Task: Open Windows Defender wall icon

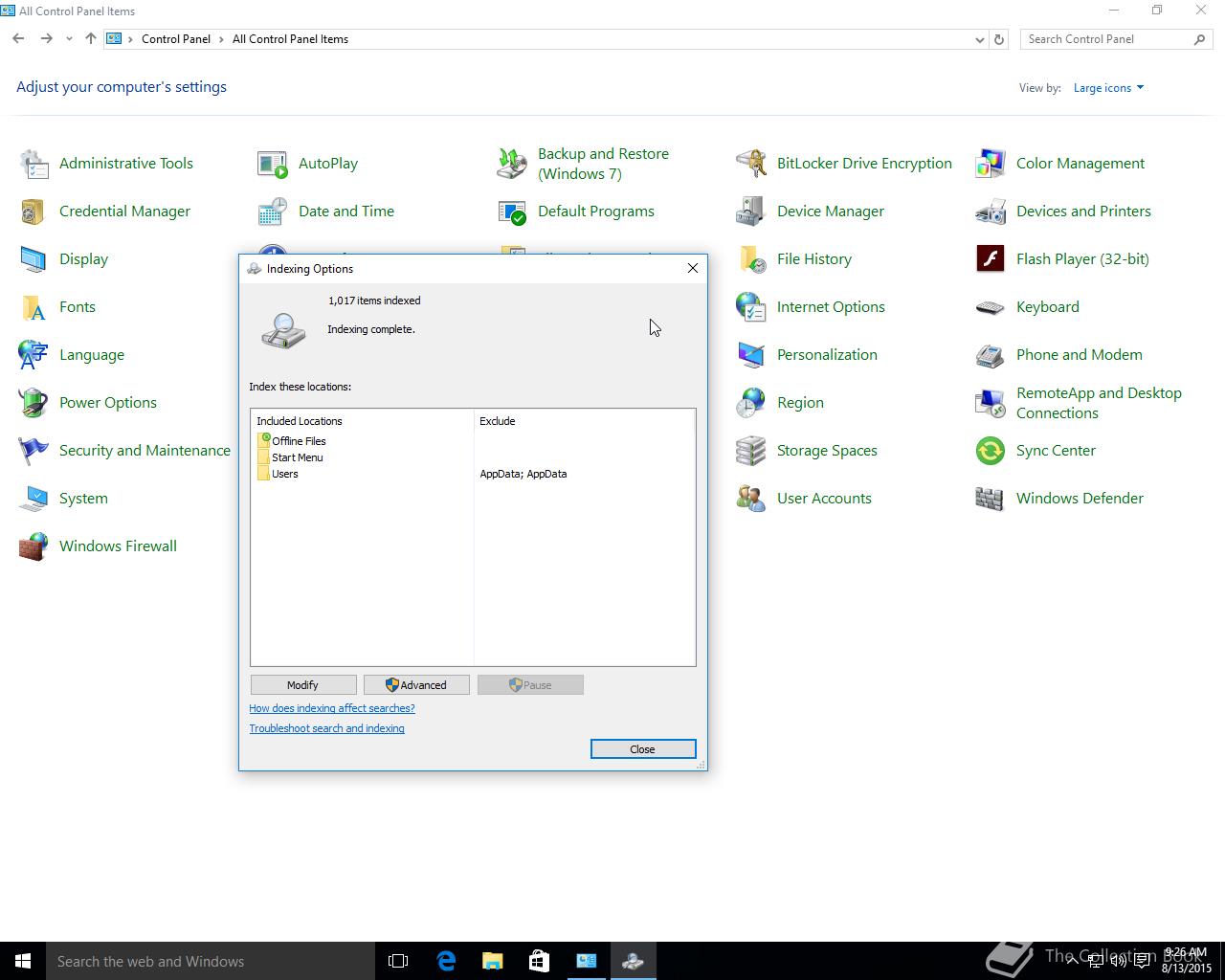Action: [991, 499]
